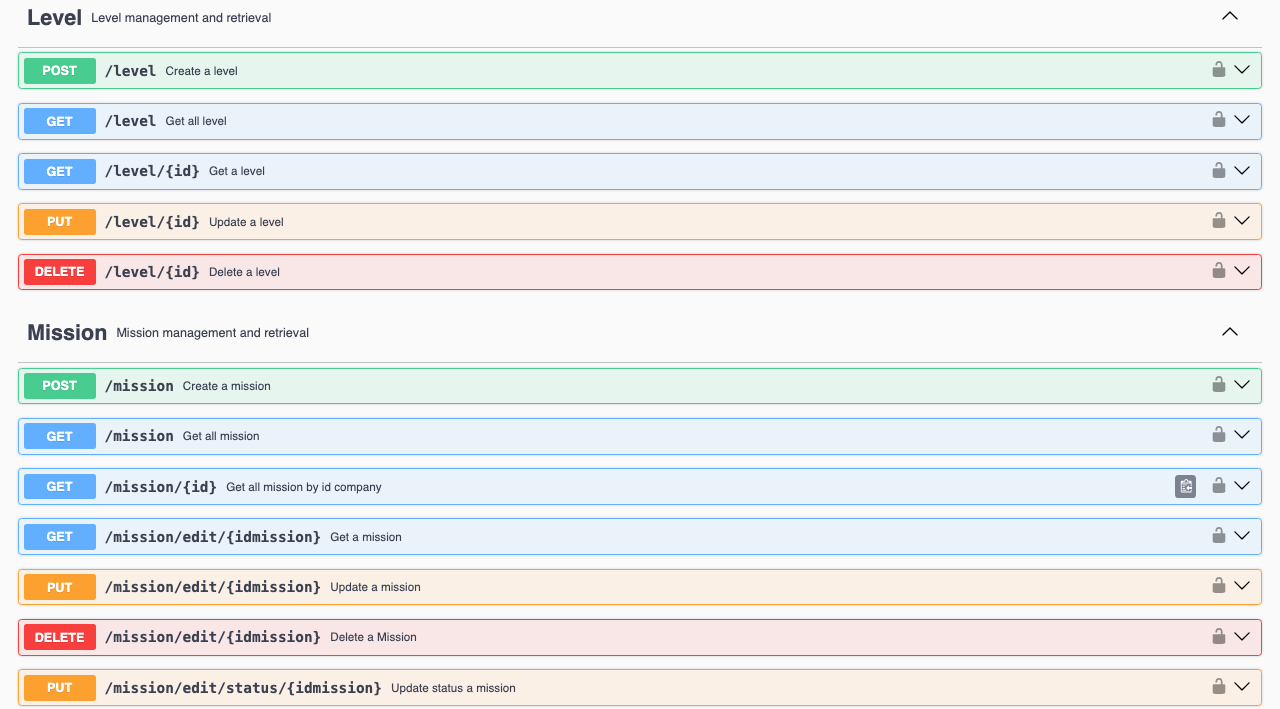Expand the GET /level Get all level row arrow

pyautogui.click(x=1242, y=120)
